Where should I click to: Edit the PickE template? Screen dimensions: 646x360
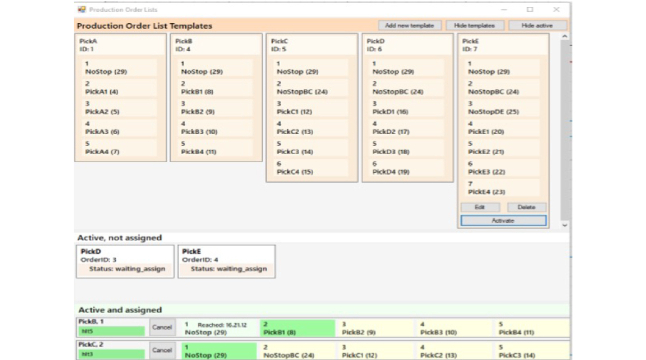point(480,207)
